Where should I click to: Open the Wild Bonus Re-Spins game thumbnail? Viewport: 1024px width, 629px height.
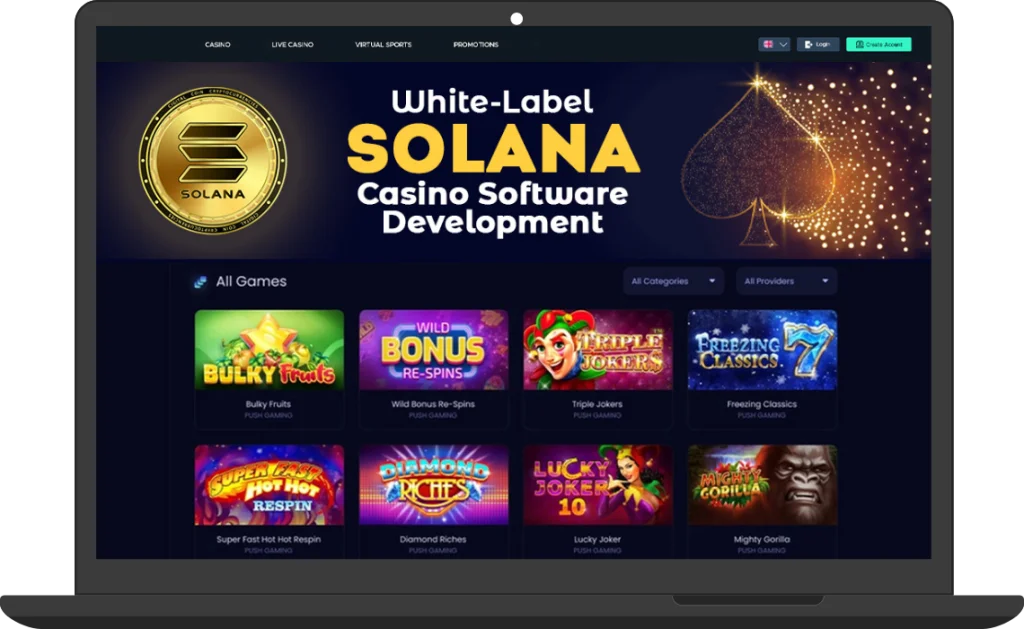tap(434, 350)
